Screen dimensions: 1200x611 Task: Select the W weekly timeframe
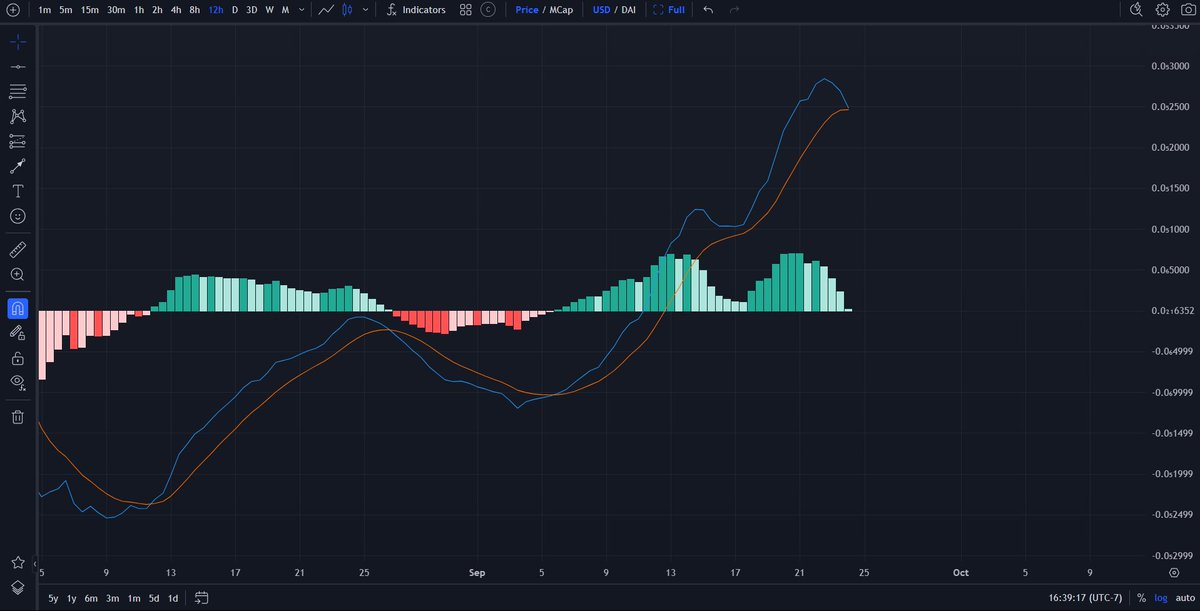point(269,10)
